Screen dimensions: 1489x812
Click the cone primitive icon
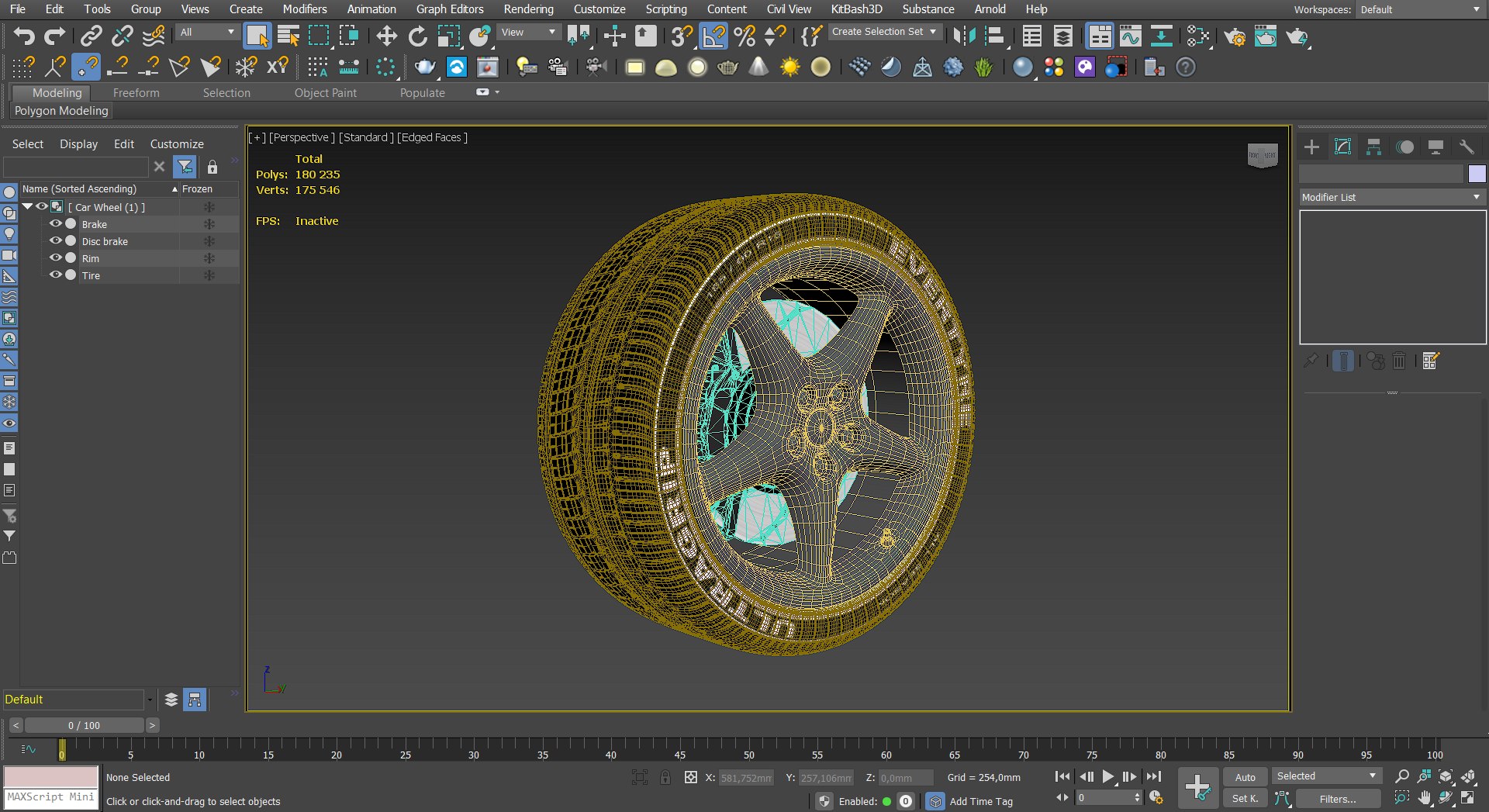coord(758,67)
